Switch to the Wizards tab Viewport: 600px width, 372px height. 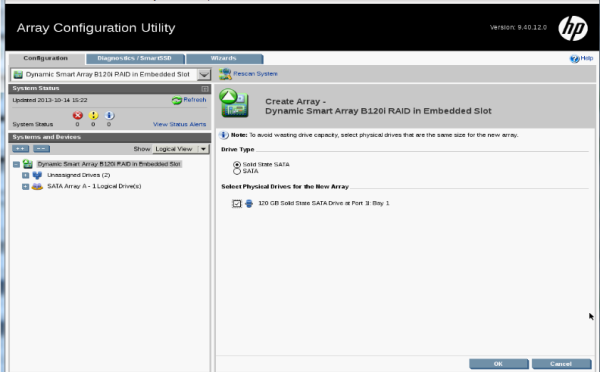224,59
